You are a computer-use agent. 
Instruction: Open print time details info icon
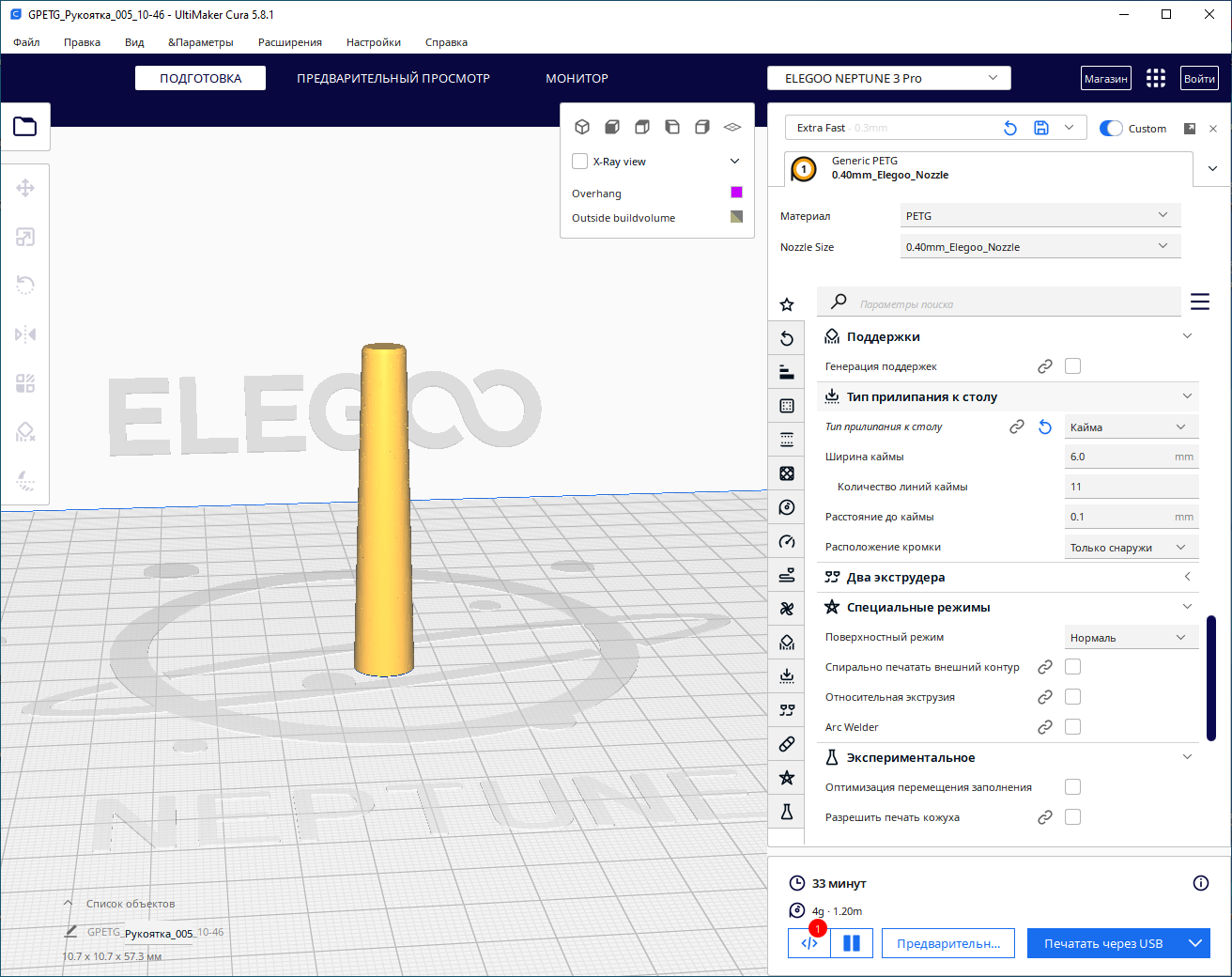1200,883
